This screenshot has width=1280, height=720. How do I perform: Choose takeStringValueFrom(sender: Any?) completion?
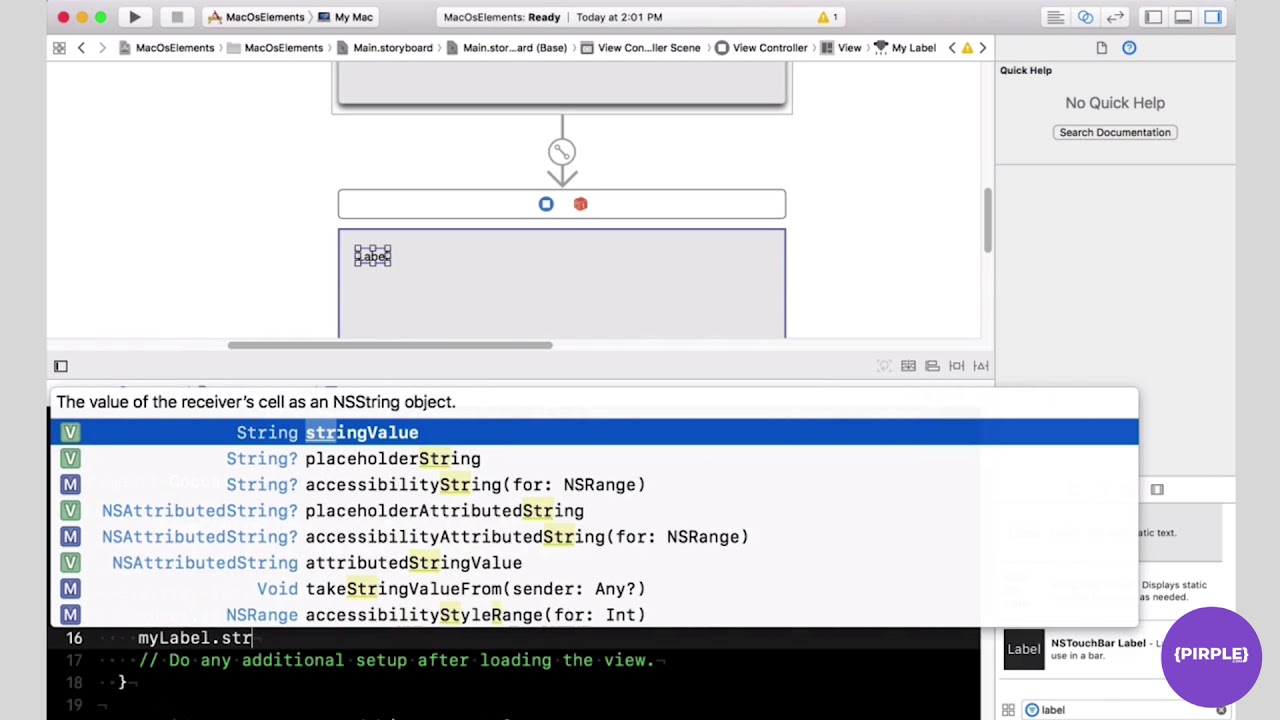tap(594, 589)
